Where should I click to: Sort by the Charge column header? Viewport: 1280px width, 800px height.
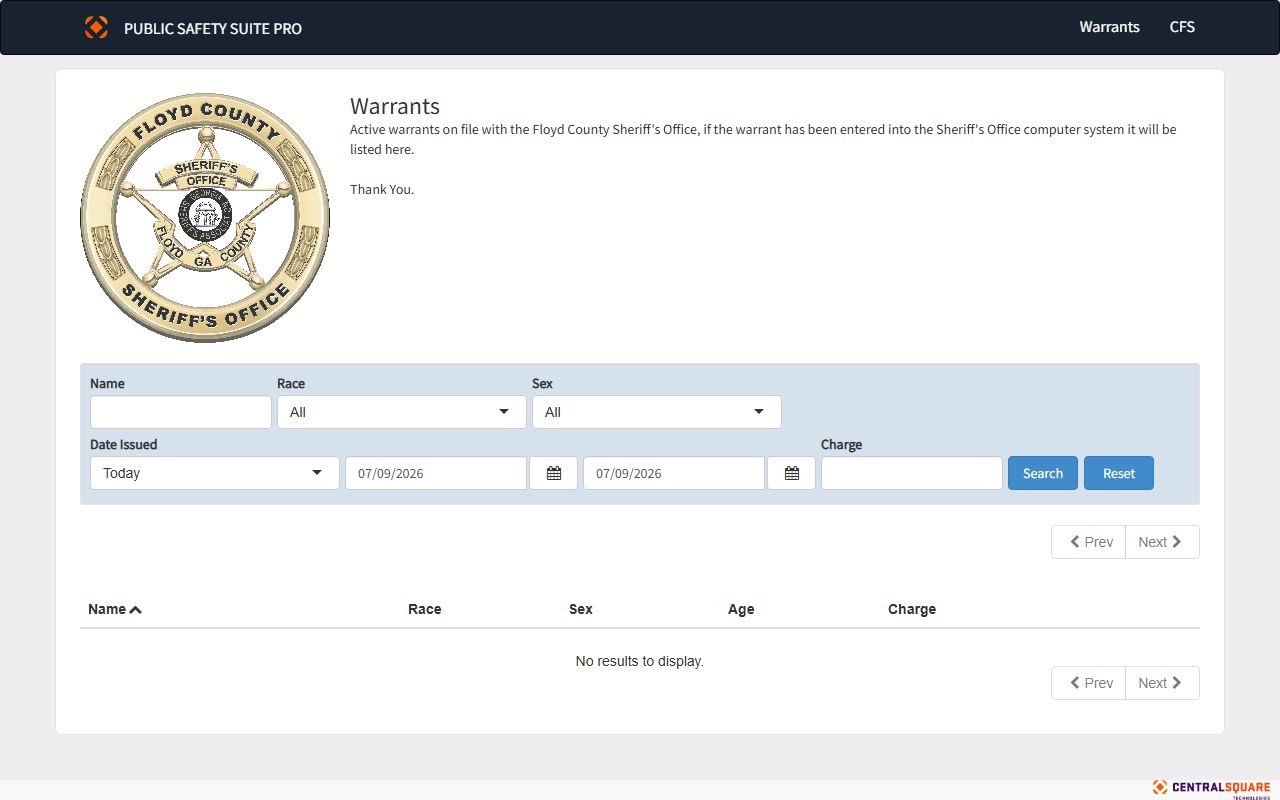912,609
